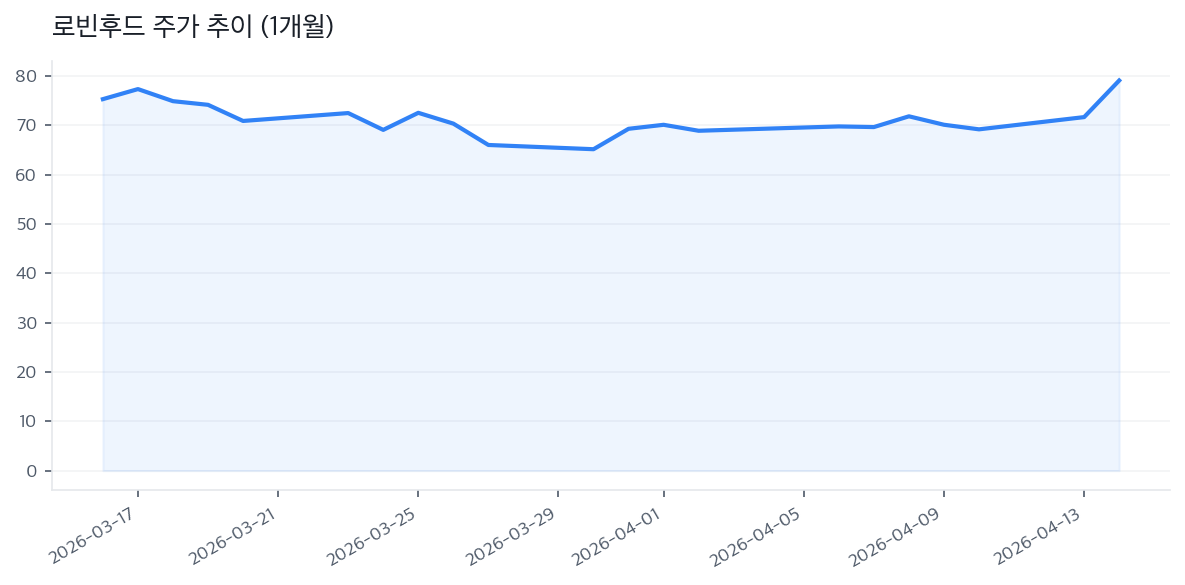Image resolution: width=1185 pixels, height=585 pixels.
Task: Click the y-axis value 10
Action: (x=26, y=421)
